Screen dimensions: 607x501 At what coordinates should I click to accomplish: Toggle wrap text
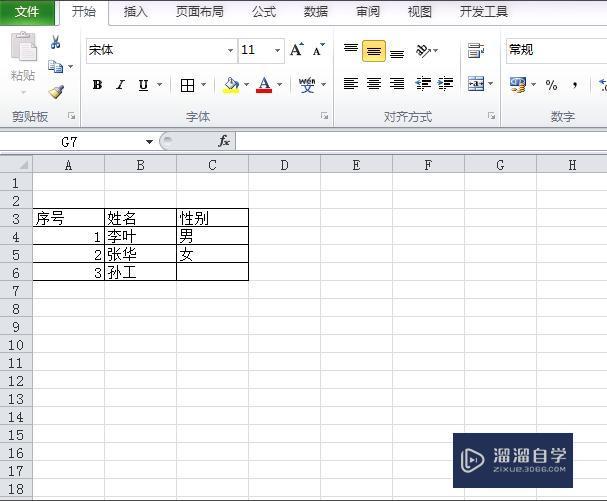pos(475,51)
